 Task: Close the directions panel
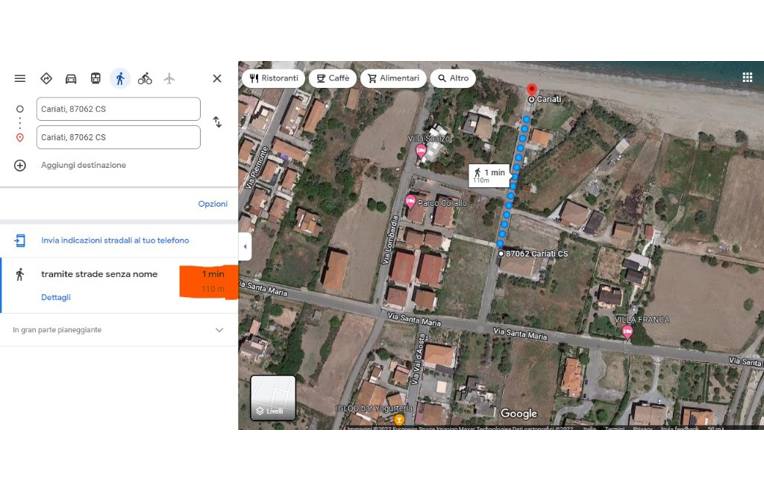click(x=217, y=78)
